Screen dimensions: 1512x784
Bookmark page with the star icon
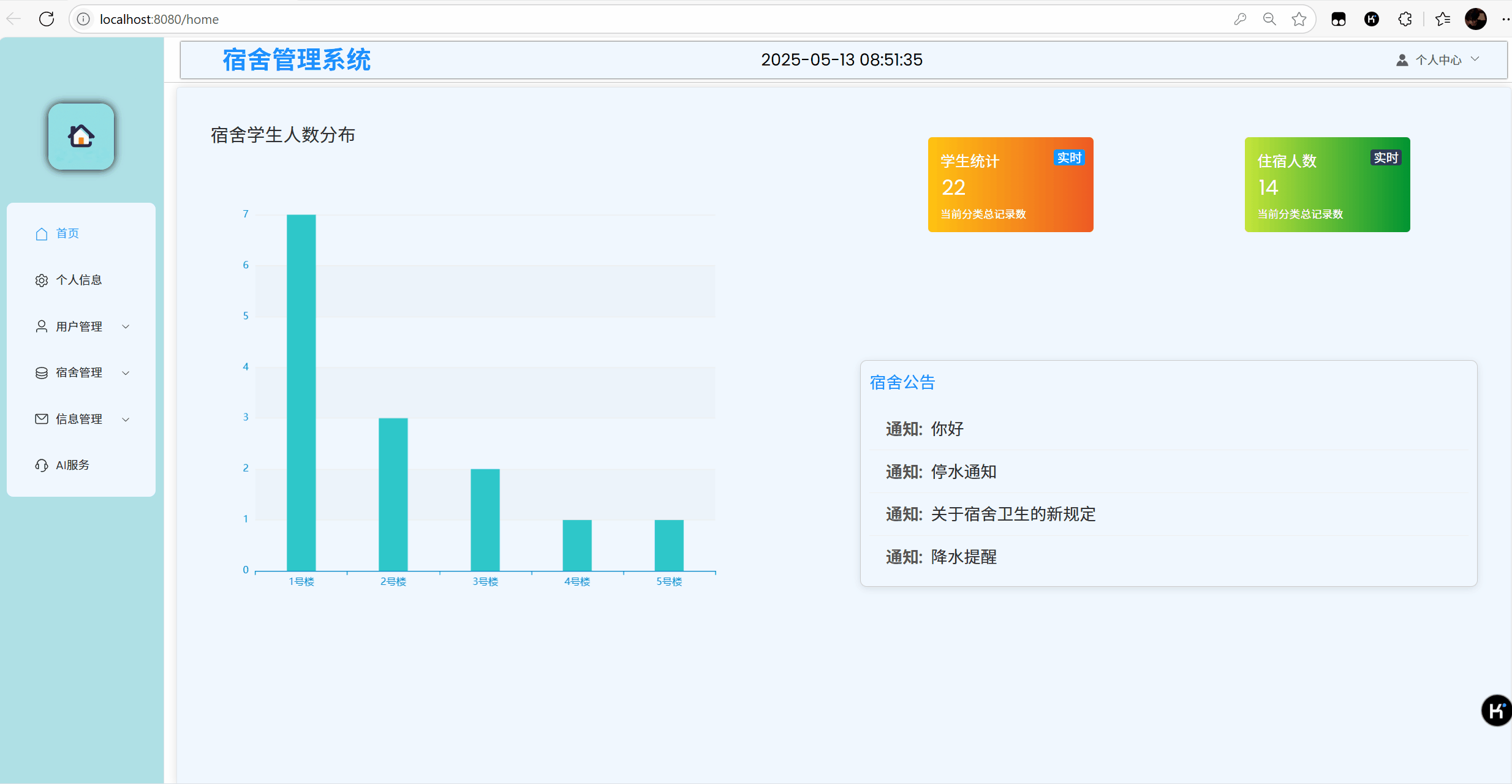tap(1299, 19)
